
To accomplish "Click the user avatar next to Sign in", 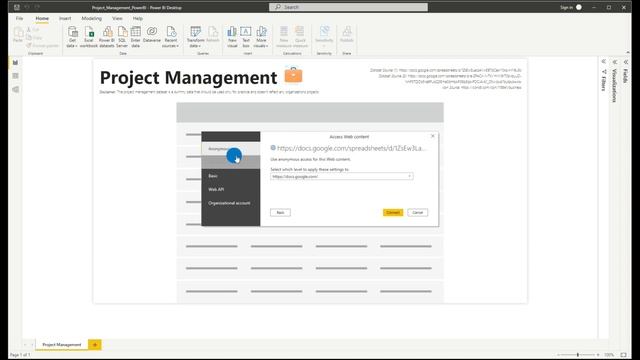I will tap(579, 7).
